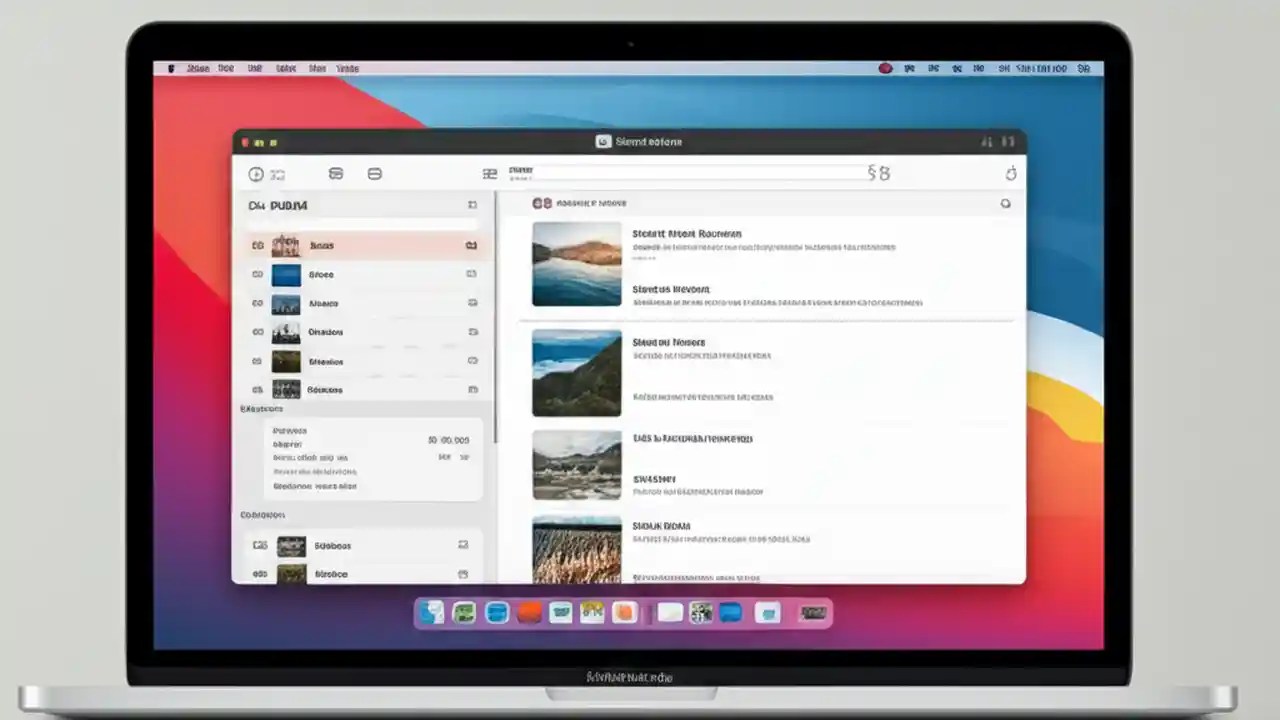Expand the Features section header in the sidebar
The height and width of the screenshot is (720, 1280).
pyautogui.click(x=261, y=409)
